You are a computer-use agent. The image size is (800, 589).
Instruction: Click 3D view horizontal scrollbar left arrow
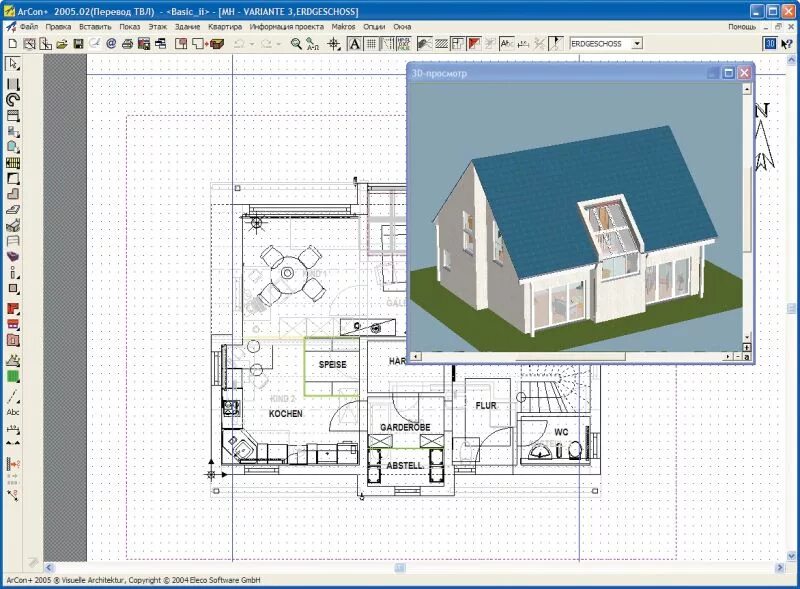click(x=416, y=356)
